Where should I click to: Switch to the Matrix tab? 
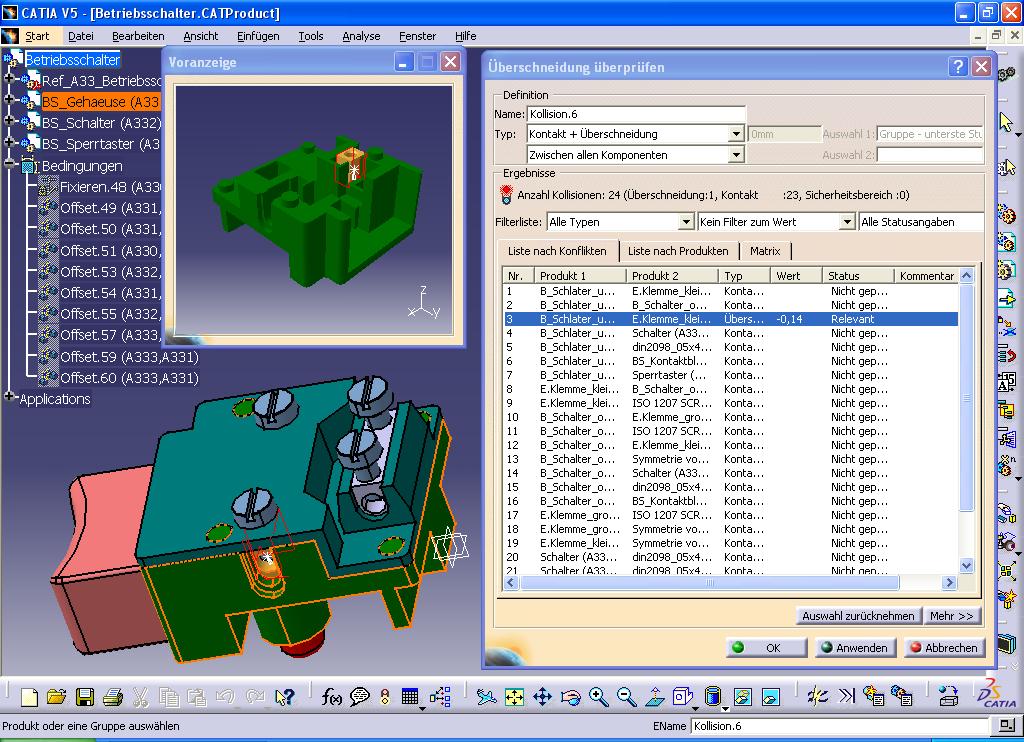[x=765, y=251]
